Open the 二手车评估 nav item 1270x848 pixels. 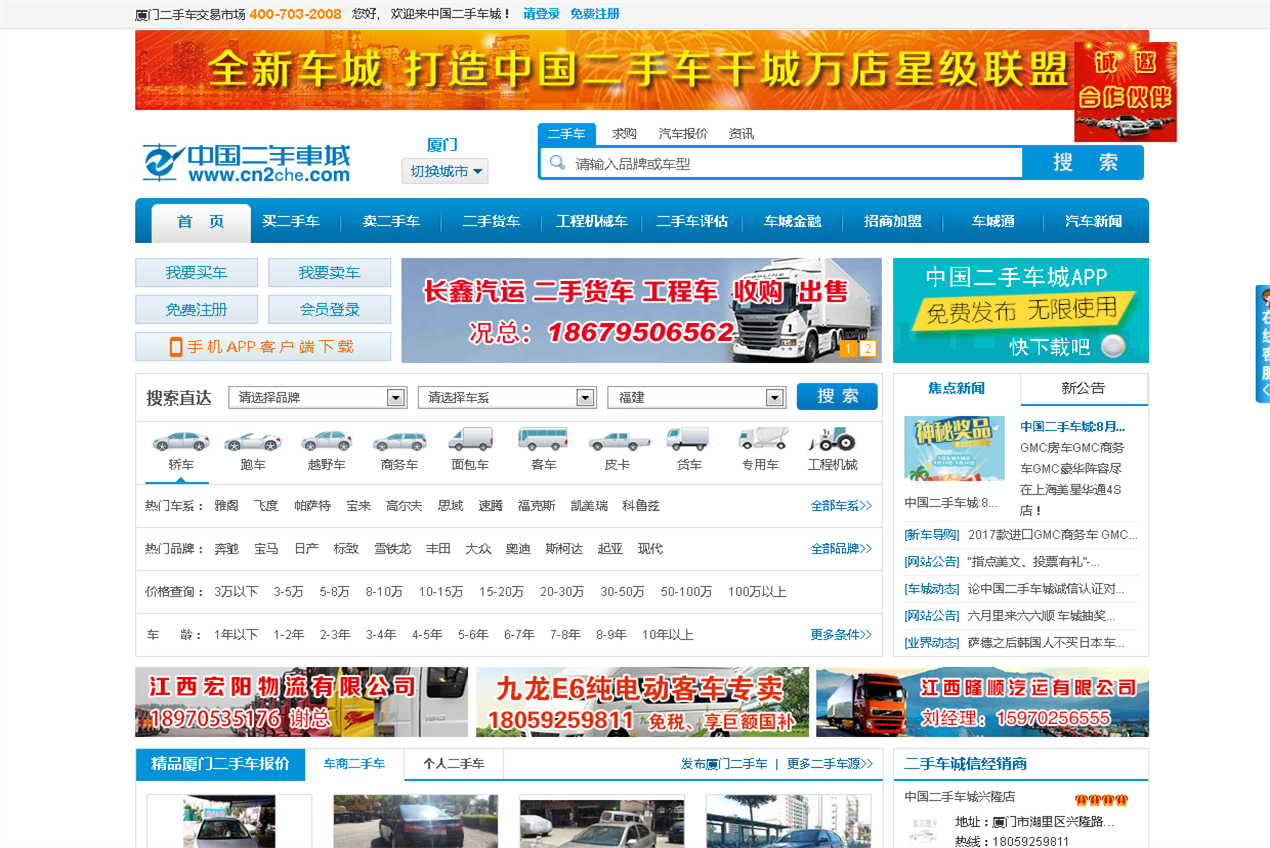[x=692, y=222]
